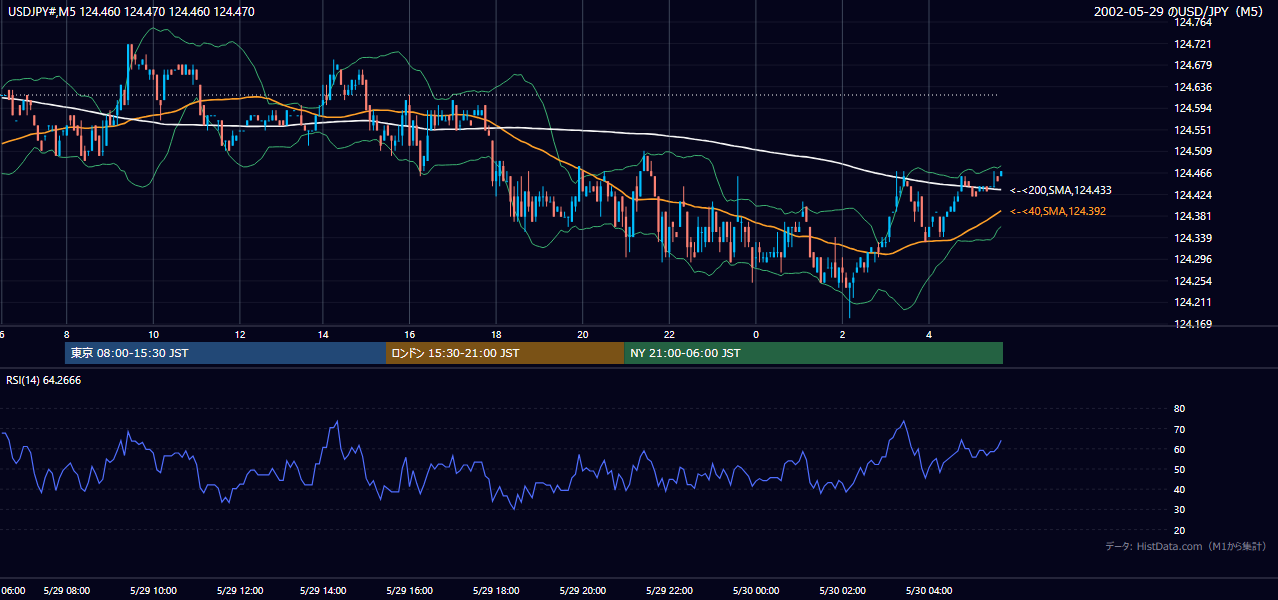Click price axis value 124.381
The image size is (1278, 600).
tap(1192, 216)
